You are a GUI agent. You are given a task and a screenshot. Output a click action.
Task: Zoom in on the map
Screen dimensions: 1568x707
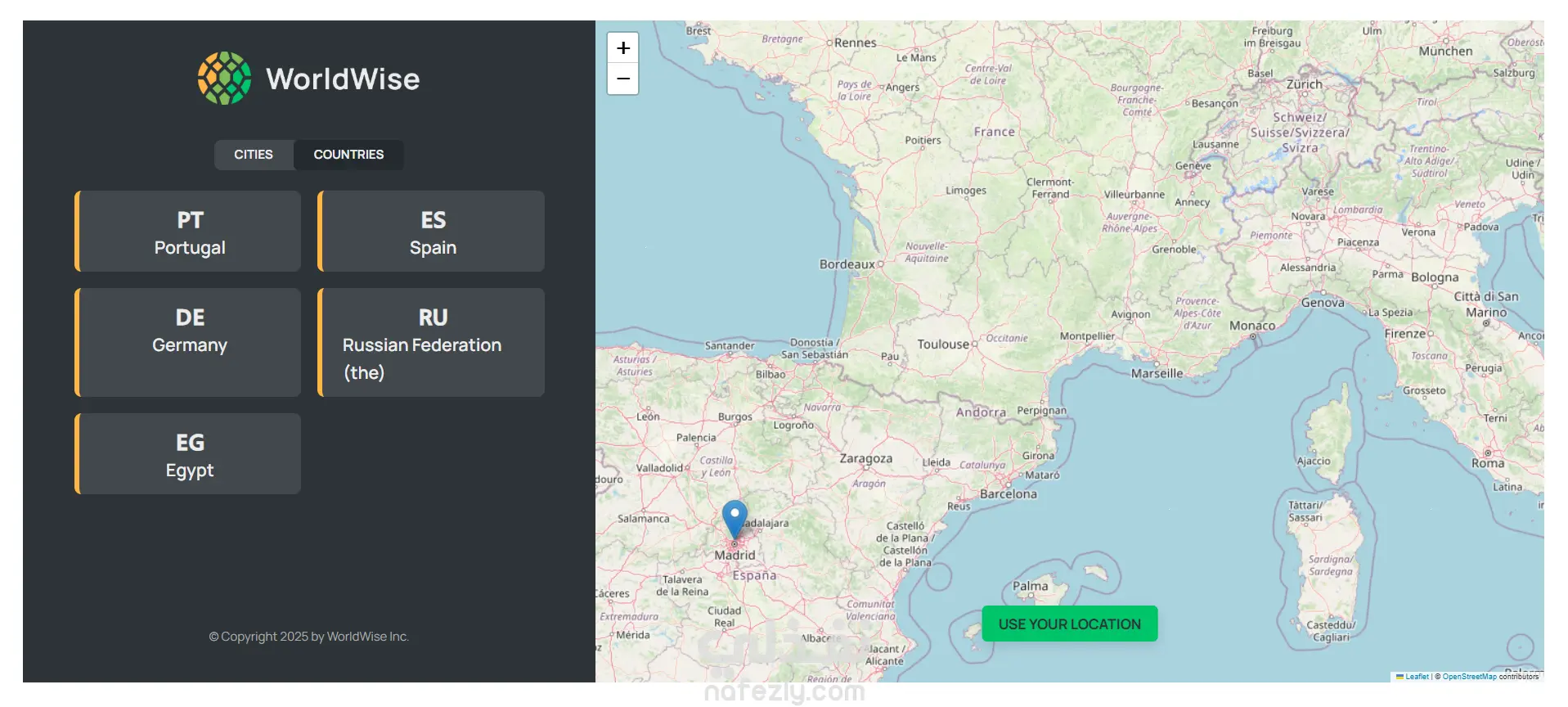(623, 48)
